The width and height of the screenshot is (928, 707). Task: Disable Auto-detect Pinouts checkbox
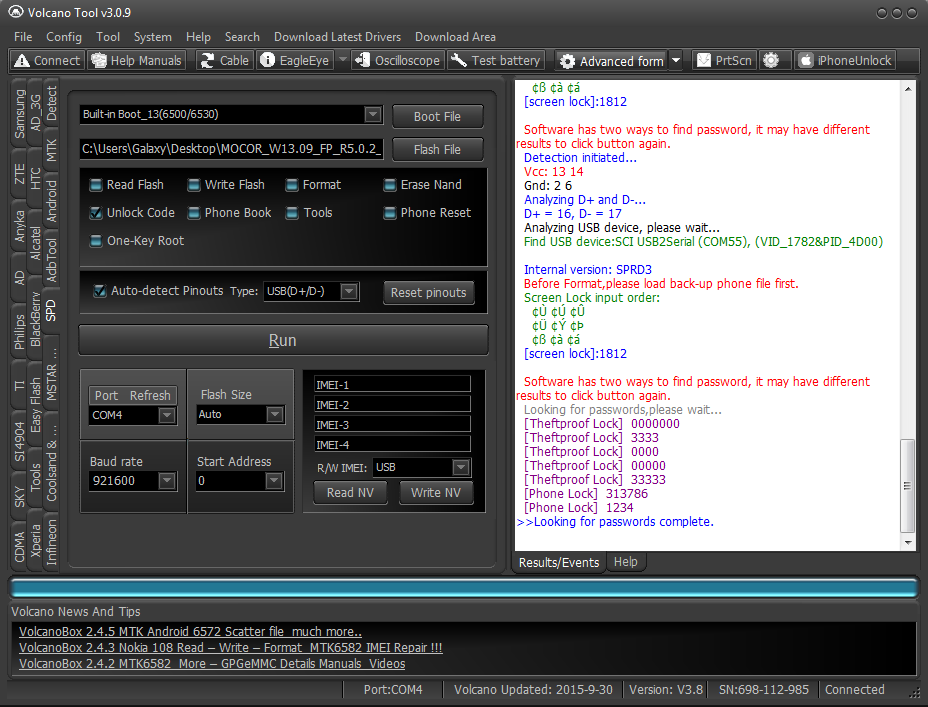click(x=100, y=291)
